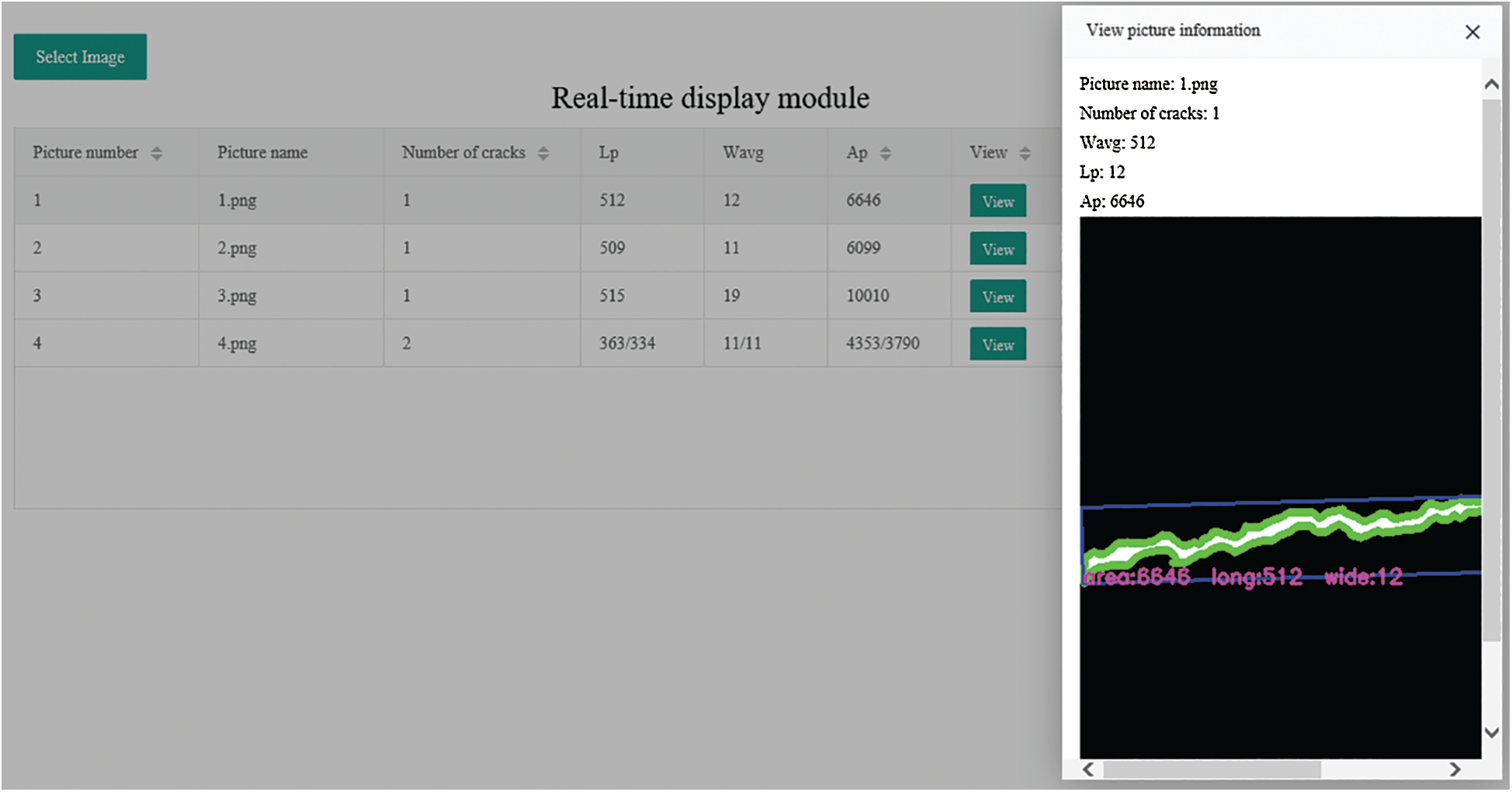The image size is (1512, 792).
Task: Click the Ap column sort arrows
Action: point(886,153)
